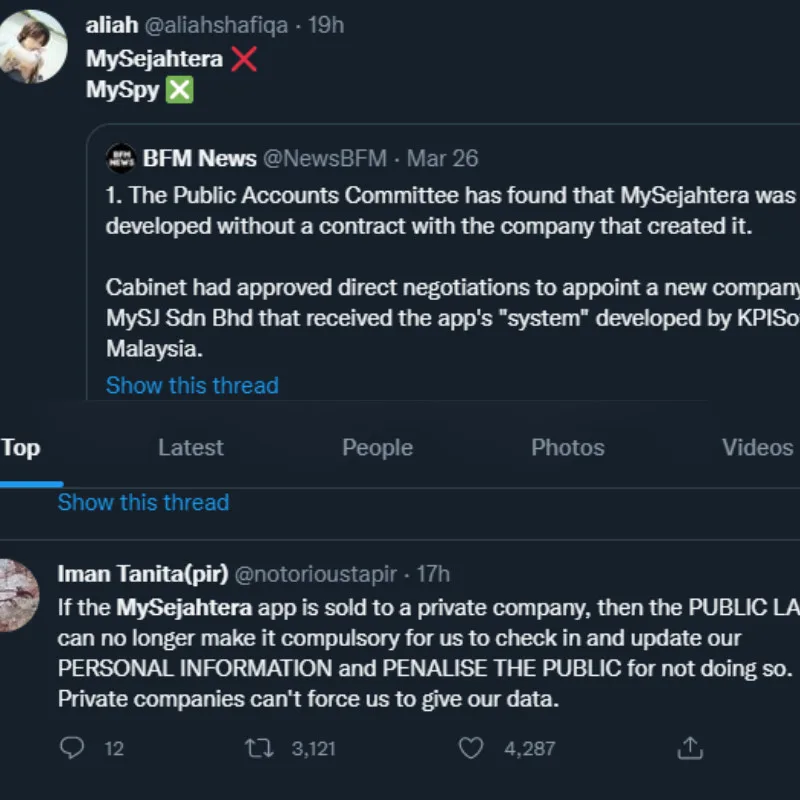This screenshot has width=800, height=800.
Task: Open Iman Tanita's profile avatar
Action: tap(18, 597)
